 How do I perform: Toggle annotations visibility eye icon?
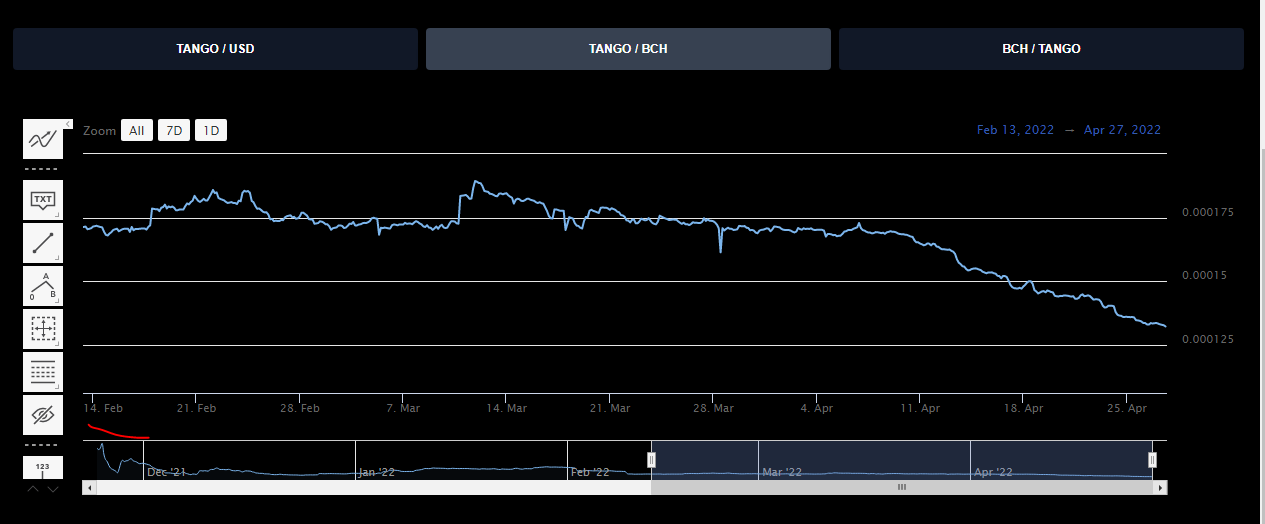point(43,415)
